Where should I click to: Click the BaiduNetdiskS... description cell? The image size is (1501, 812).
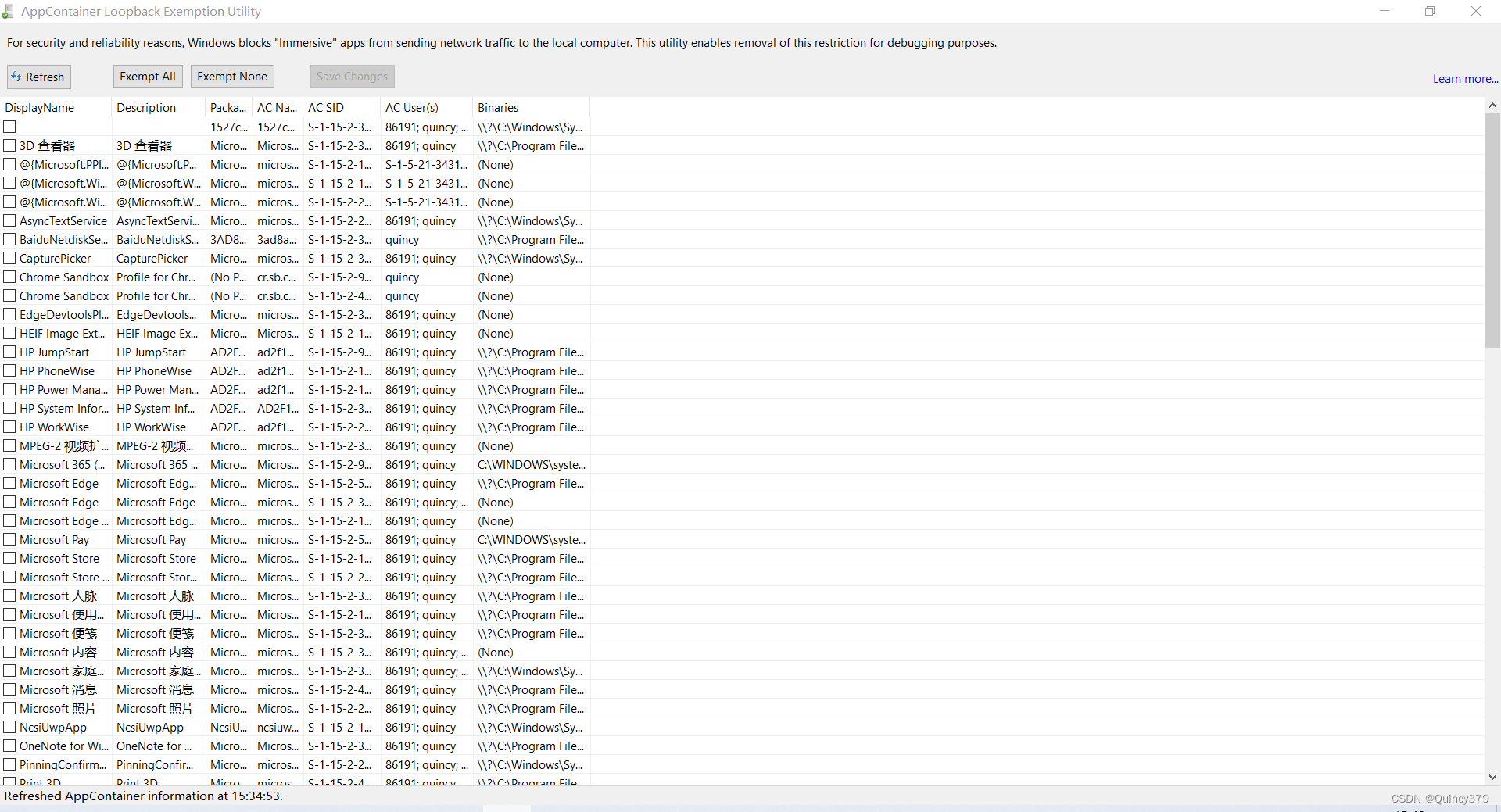(x=158, y=240)
